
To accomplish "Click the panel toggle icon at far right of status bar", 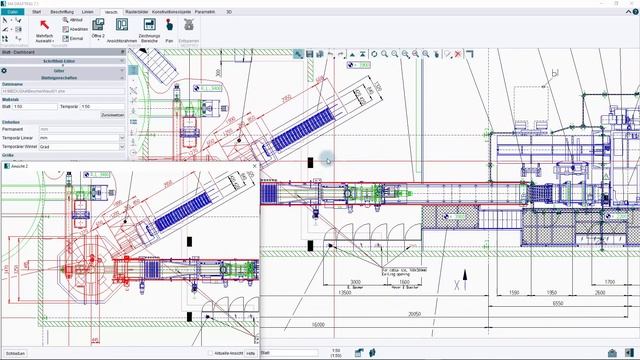I will pyautogui.click(x=629, y=353).
